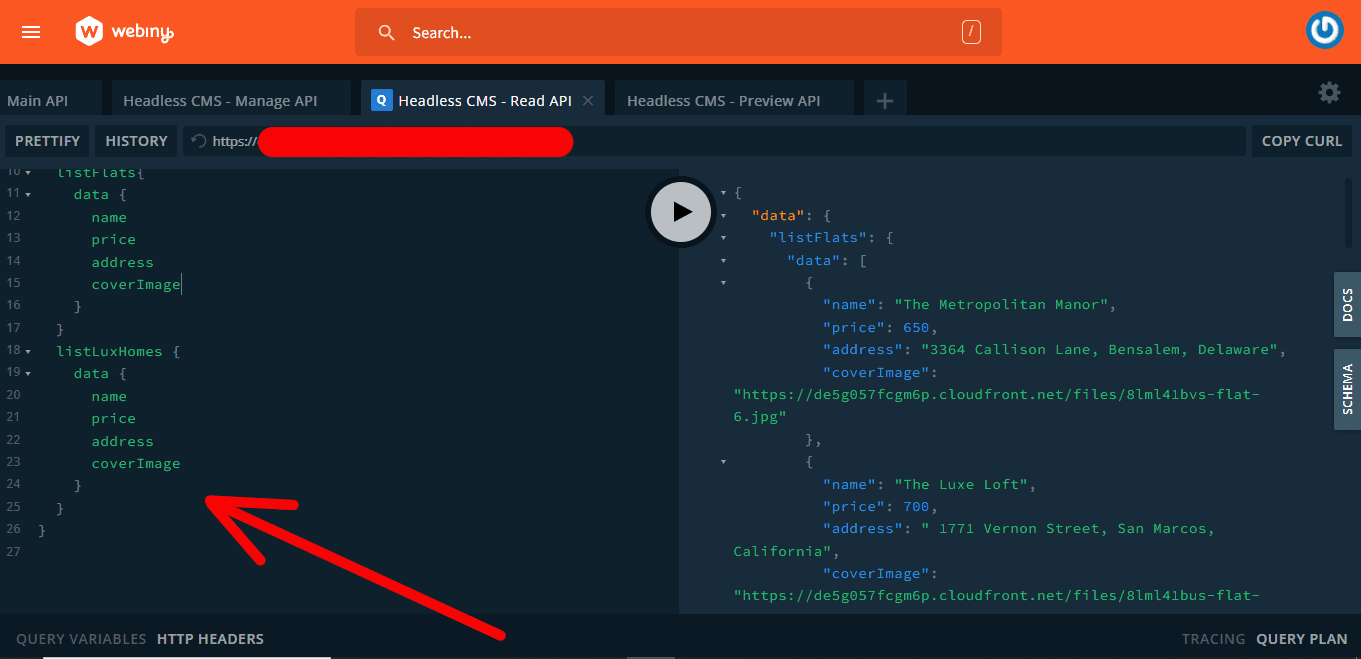The height and width of the screenshot is (659, 1361).
Task: Switch to the Headless CMS - Preview API tab
Action: [x=722, y=100]
